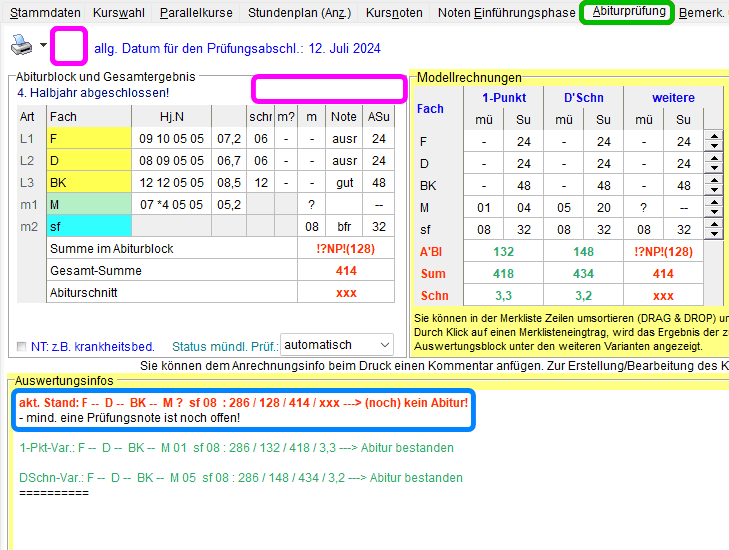The height and width of the screenshot is (550, 729).
Task: Enable the NT krankheitsbed. checkbox
Action: pos(22,346)
